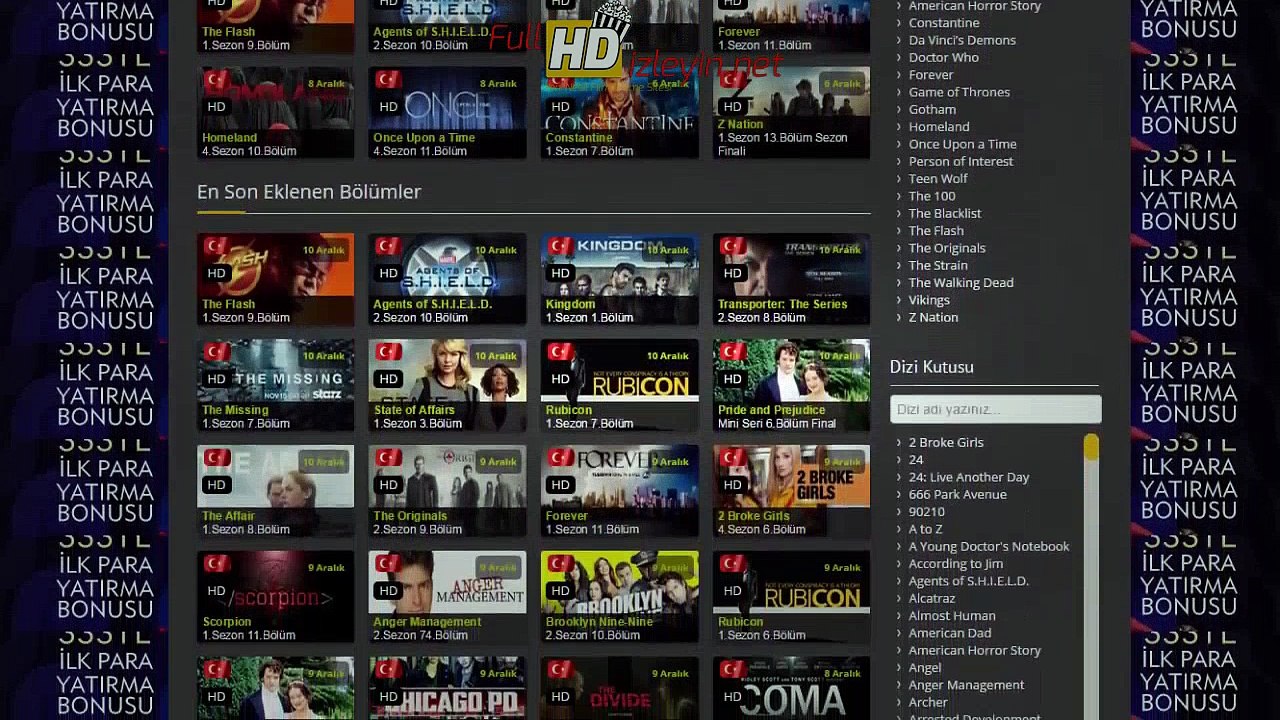The width and height of the screenshot is (1280, 720).
Task: Click the HD badge on Transporter: The Series card
Action: tap(732, 273)
